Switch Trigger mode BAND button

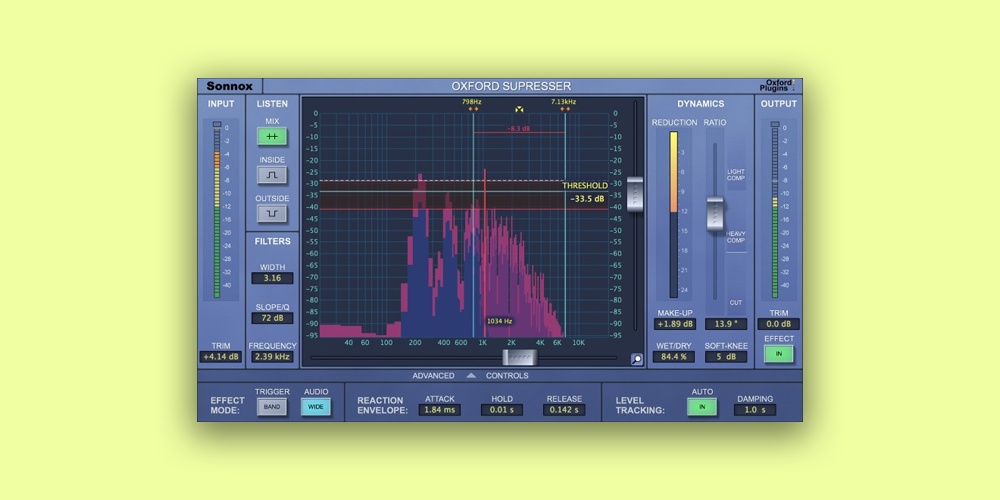[x=271, y=407]
